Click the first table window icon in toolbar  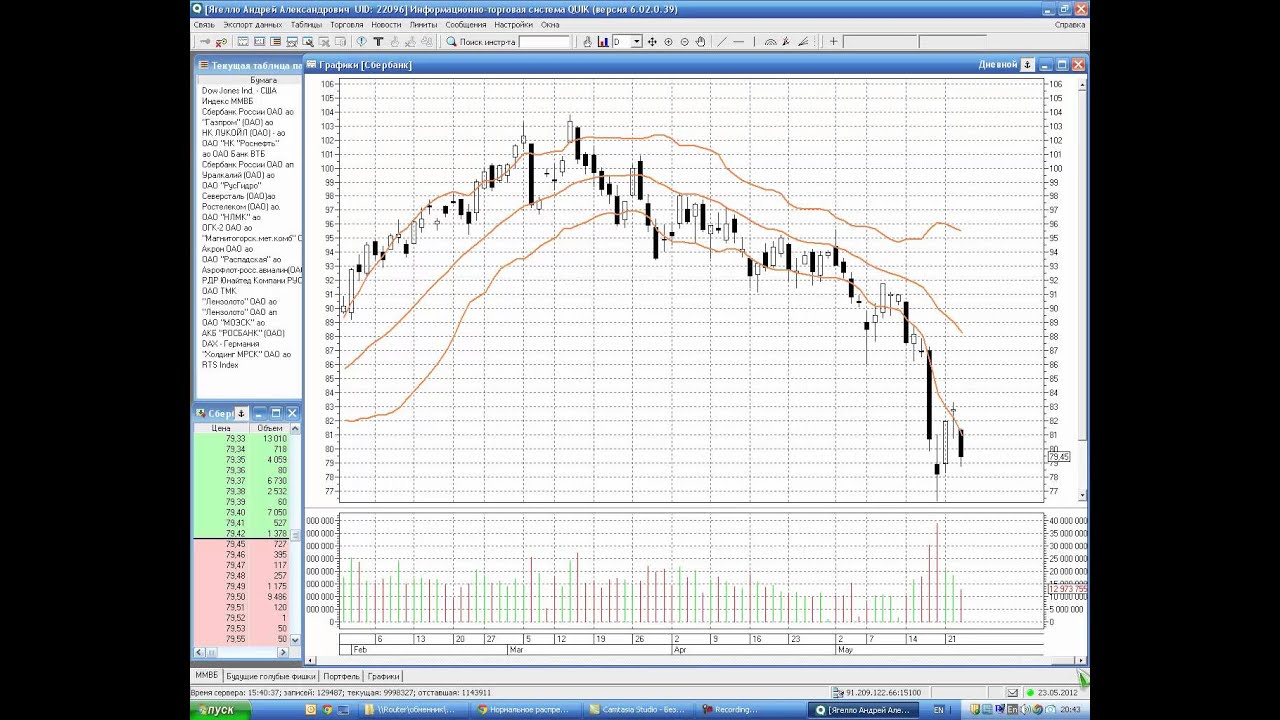click(243, 42)
